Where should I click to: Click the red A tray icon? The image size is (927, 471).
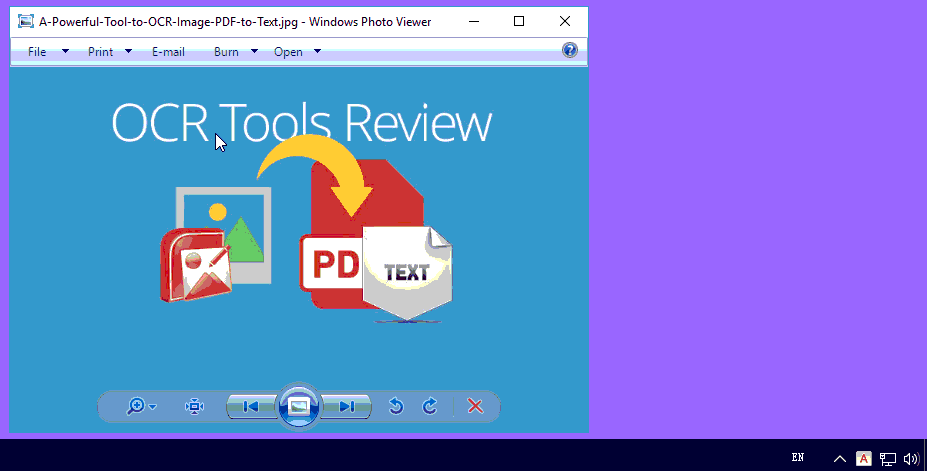click(864, 458)
